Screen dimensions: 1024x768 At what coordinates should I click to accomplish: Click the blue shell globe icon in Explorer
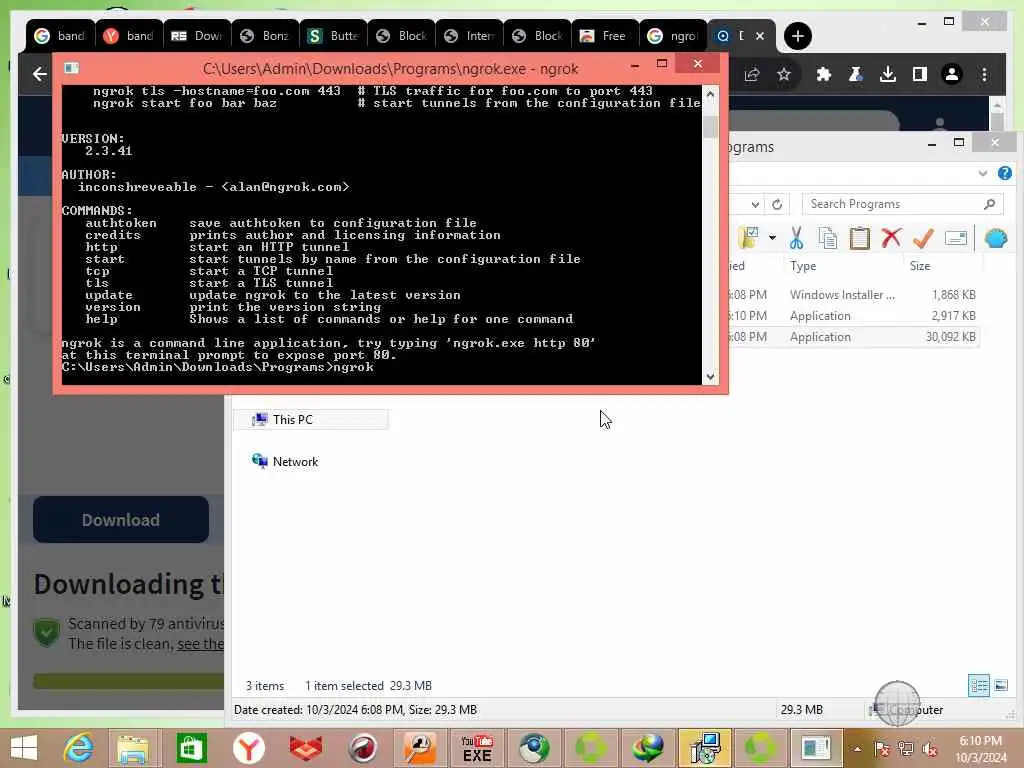(995, 238)
